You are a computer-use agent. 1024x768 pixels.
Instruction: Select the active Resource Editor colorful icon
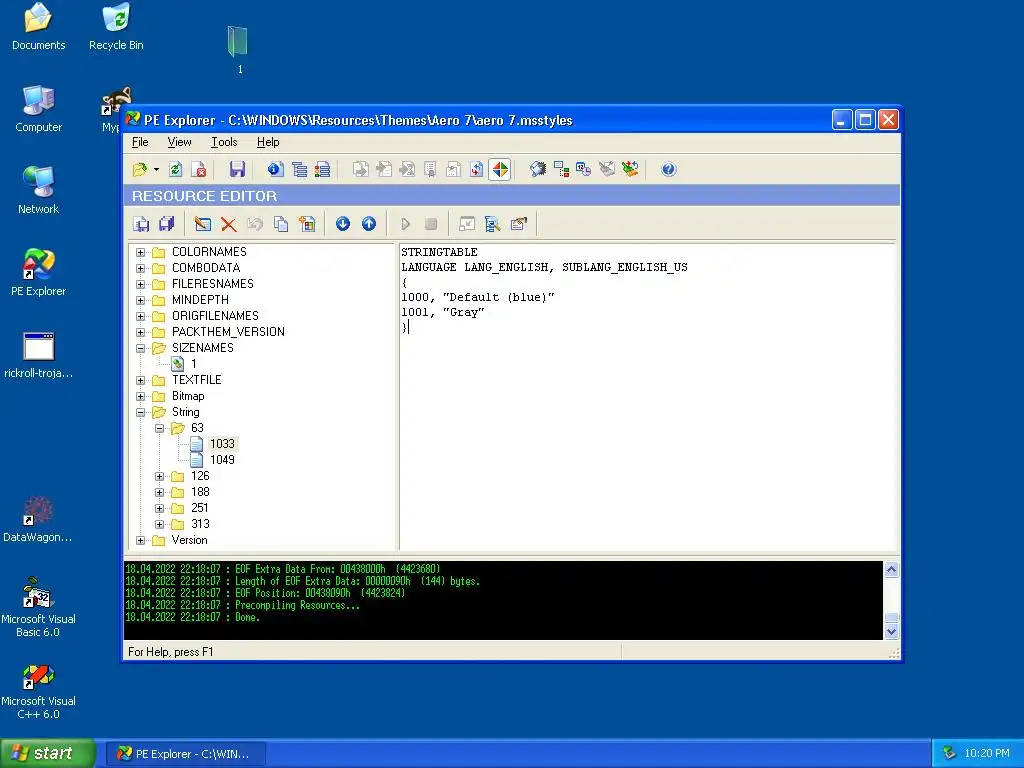500,170
